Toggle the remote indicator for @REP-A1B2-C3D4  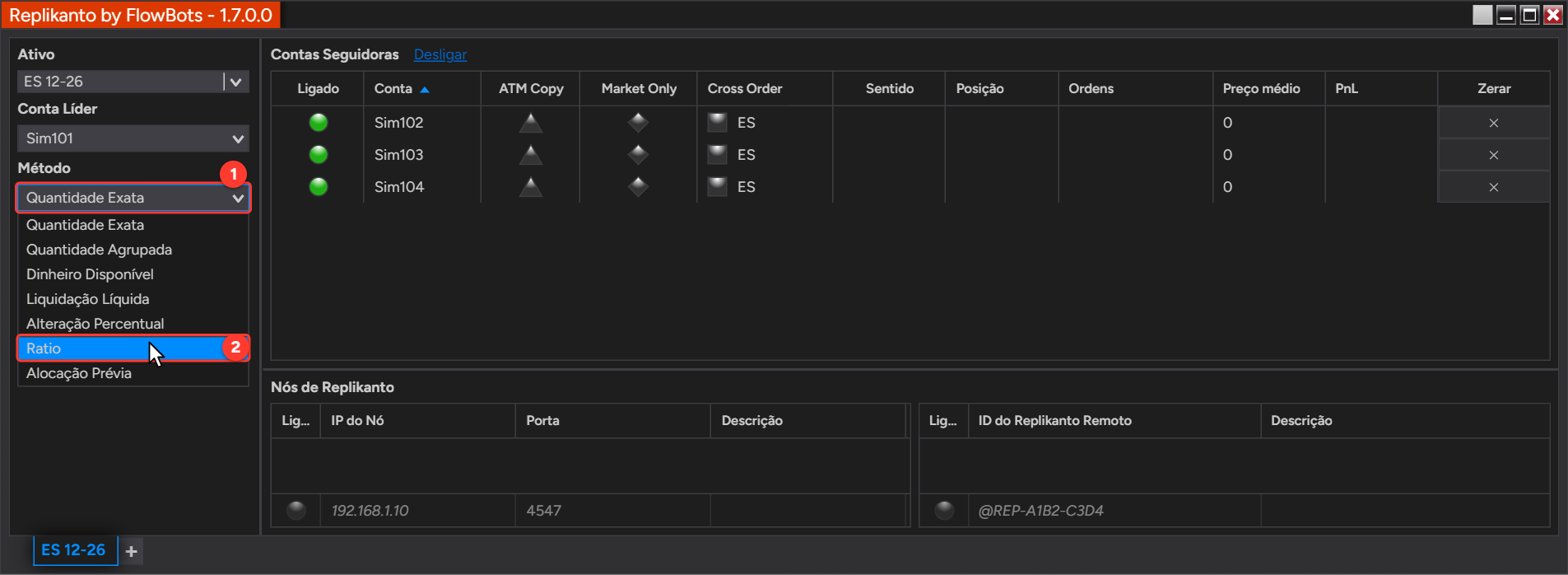point(944,511)
